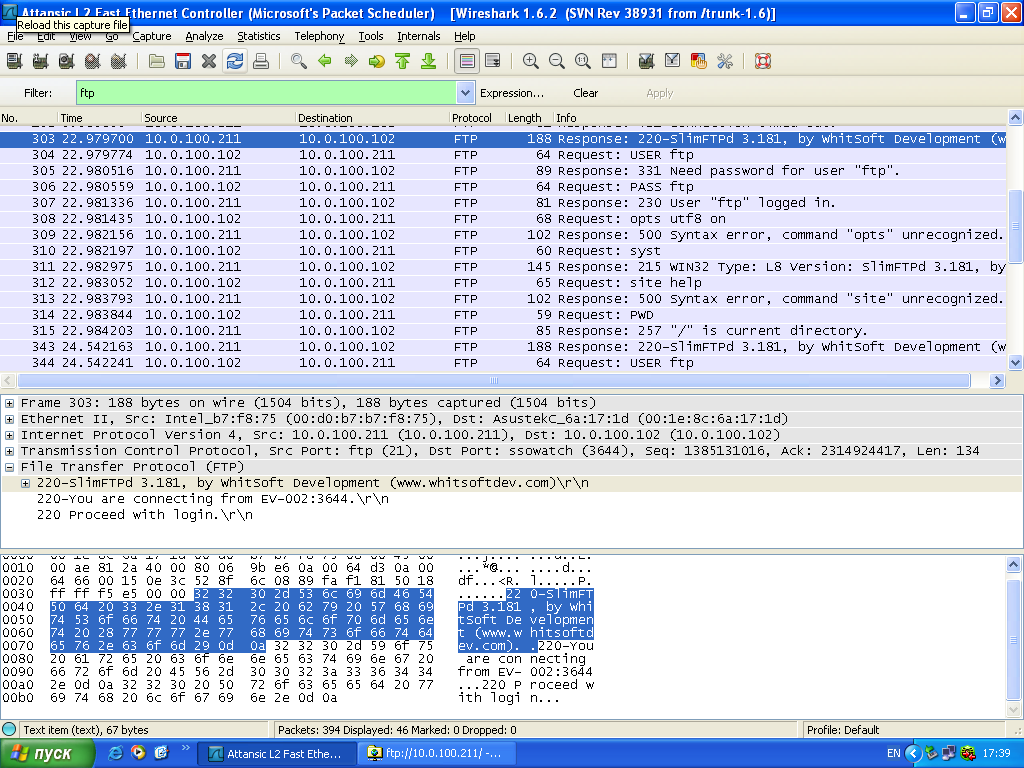Image resolution: width=1024 pixels, height=768 pixels.
Task: Open the Analyze menu
Action: click(204, 36)
